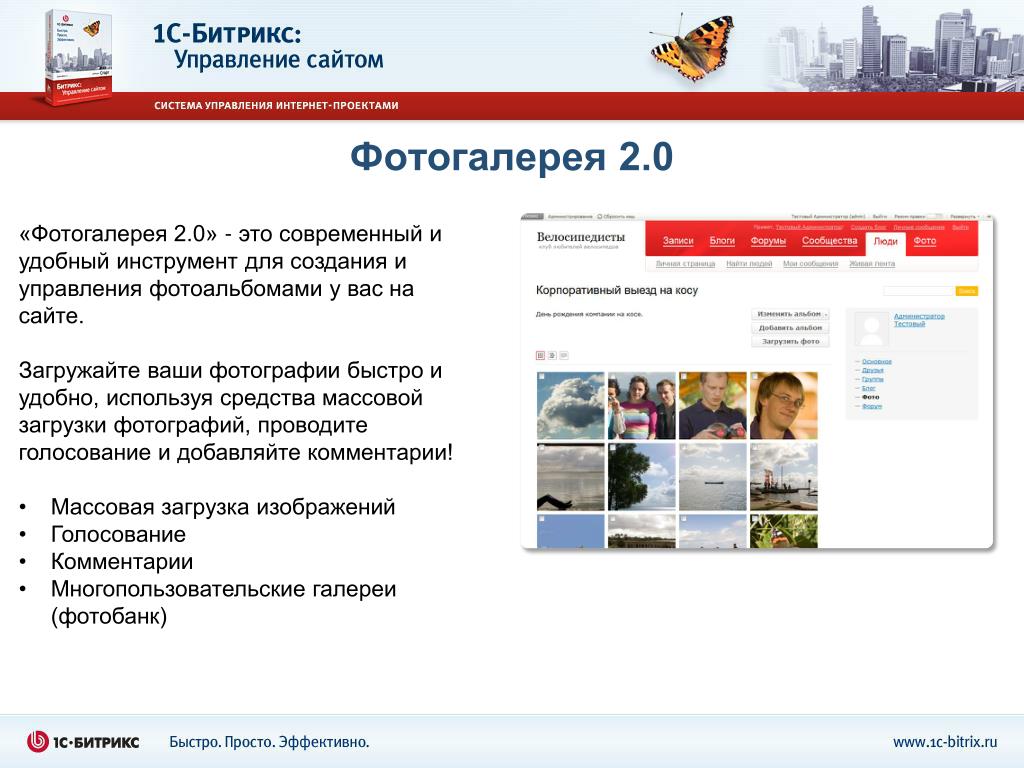Click the 'Быстро. Просто. Эффективно.' slogan
Screen dimensions: 1024x768
click(269, 742)
